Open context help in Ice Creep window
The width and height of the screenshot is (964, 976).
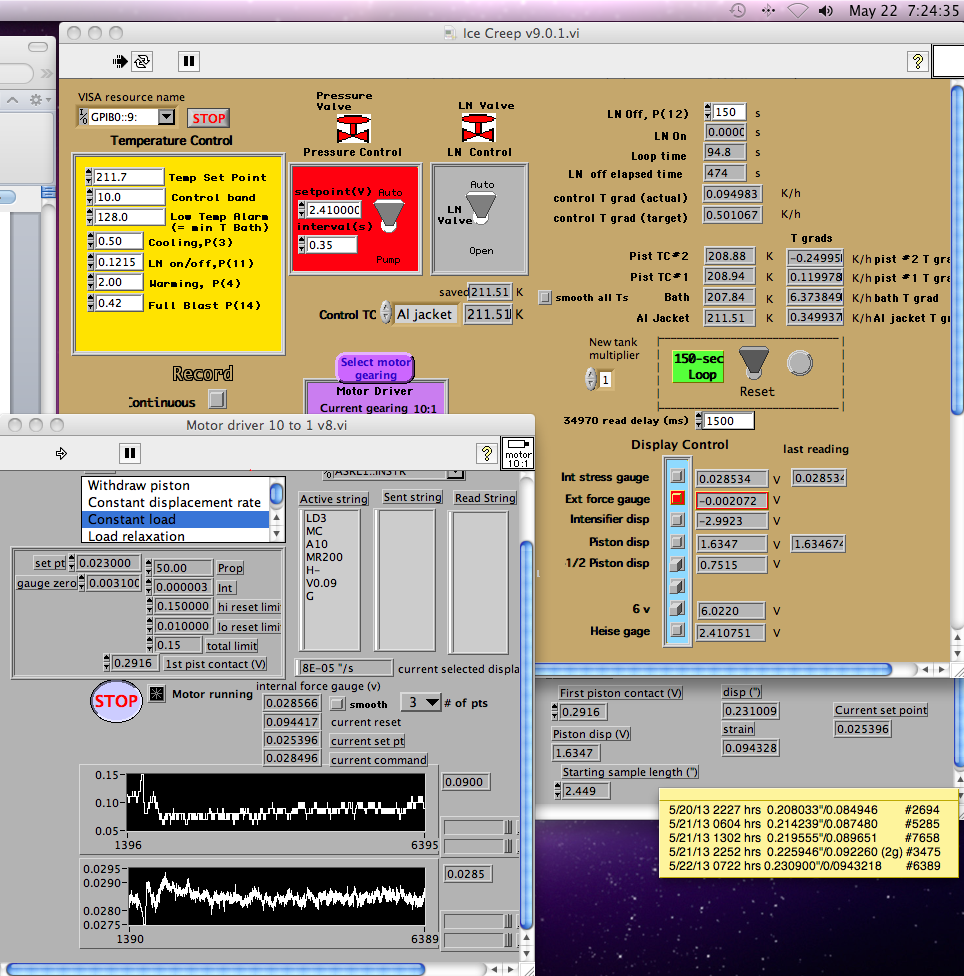(x=917, y=61)
